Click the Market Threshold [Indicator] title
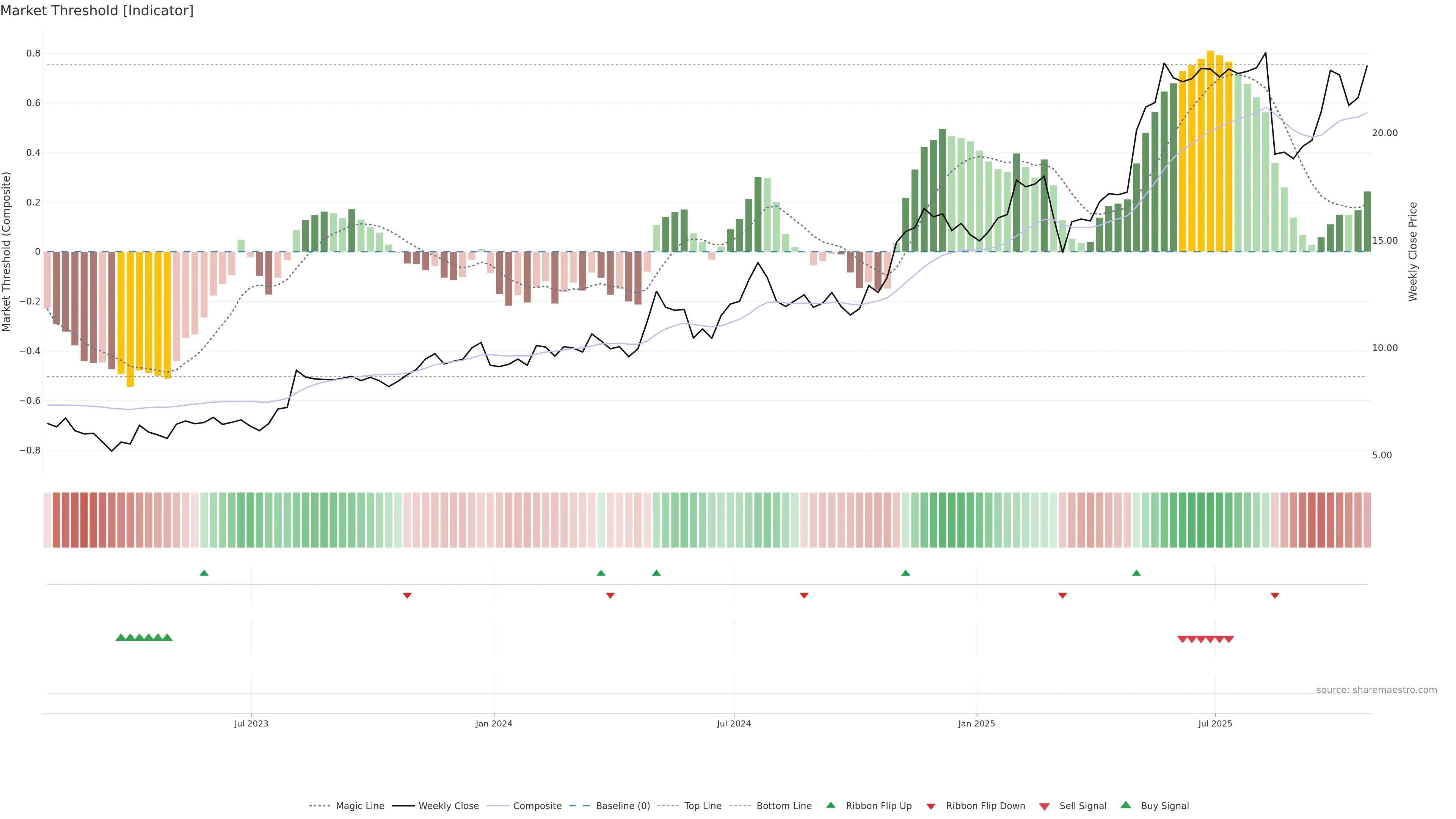The image size is (1456, 819). [97, 11]
